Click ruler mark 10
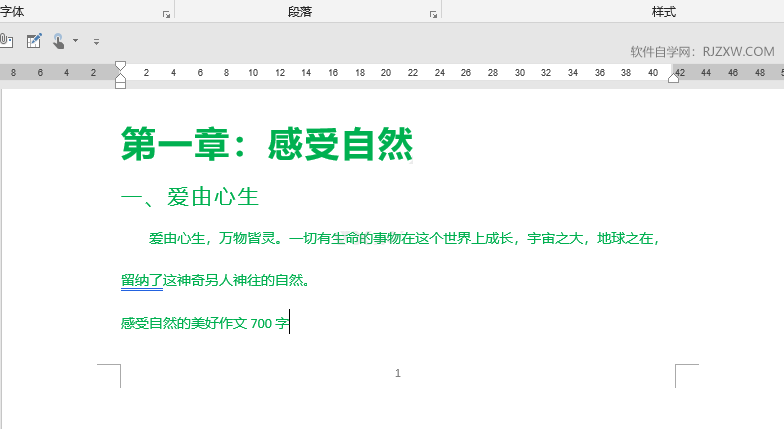This screenshot has width=784, height=429. 253,72
